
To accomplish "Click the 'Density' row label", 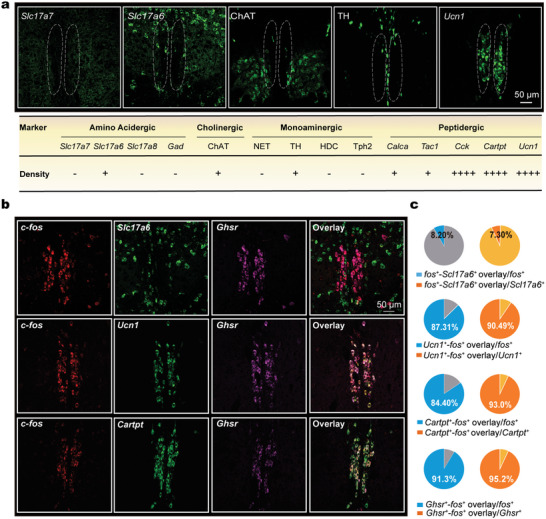I will (x=34, y=174).
